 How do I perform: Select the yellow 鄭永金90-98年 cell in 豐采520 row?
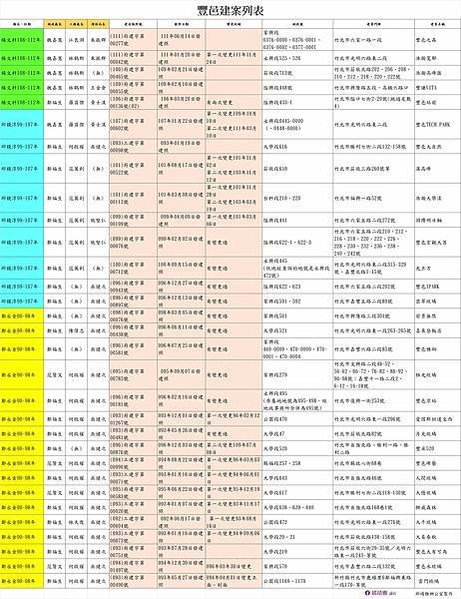pyautogui.click(x=22, y=448)
